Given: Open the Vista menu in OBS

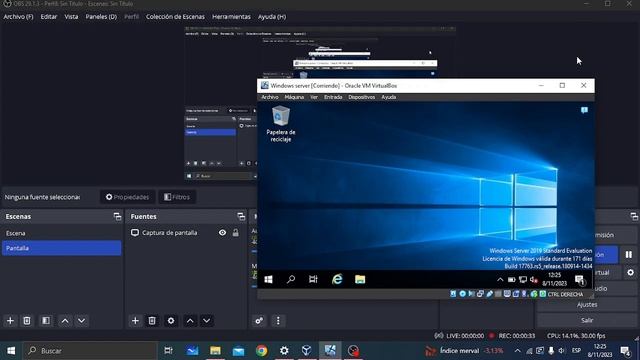Looking at the screenshot, I should tap(71, 17).
